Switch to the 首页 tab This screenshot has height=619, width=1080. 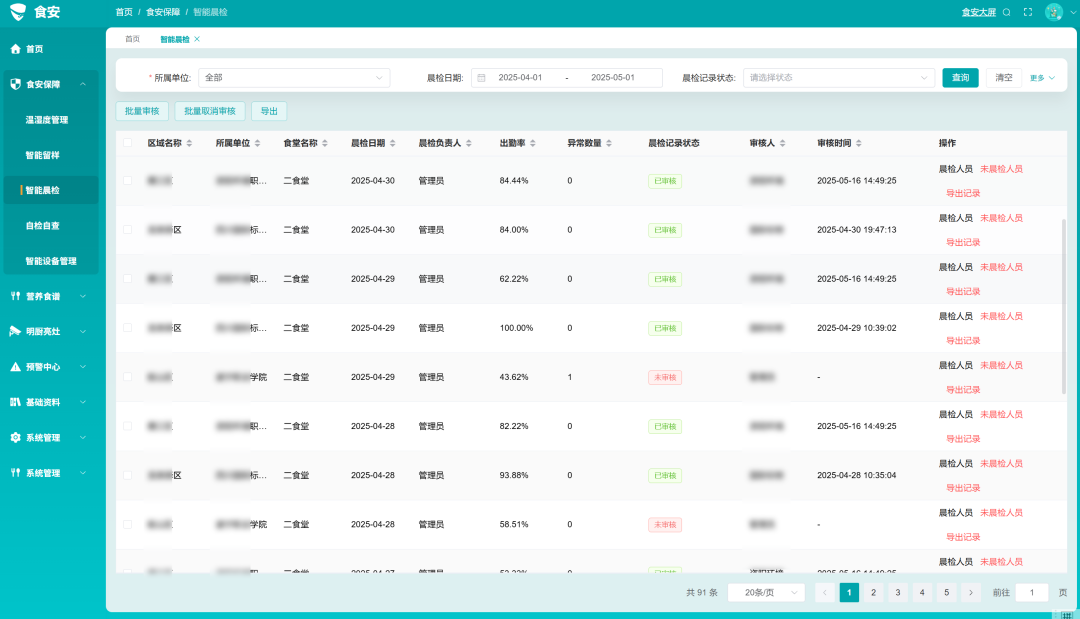point(132,39)
